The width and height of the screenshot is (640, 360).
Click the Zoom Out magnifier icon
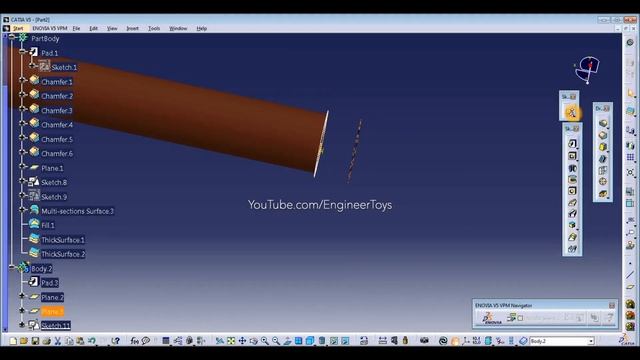(x=276, y=340)
